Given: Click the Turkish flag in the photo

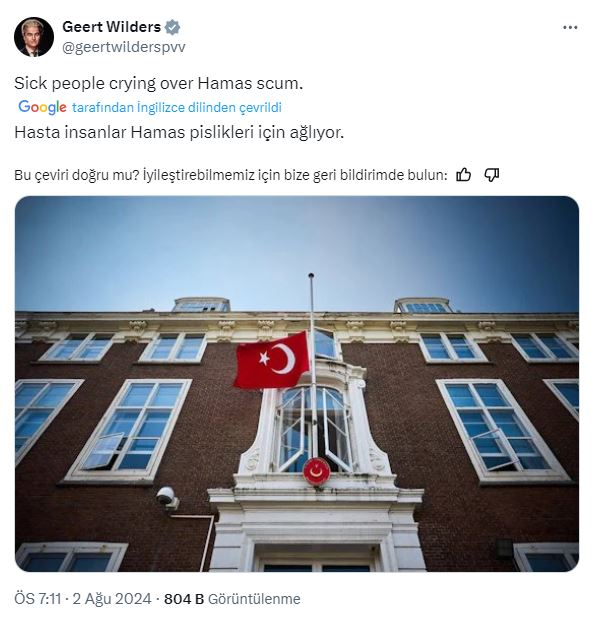Looking at the screenshot, I should coord(271,360).
